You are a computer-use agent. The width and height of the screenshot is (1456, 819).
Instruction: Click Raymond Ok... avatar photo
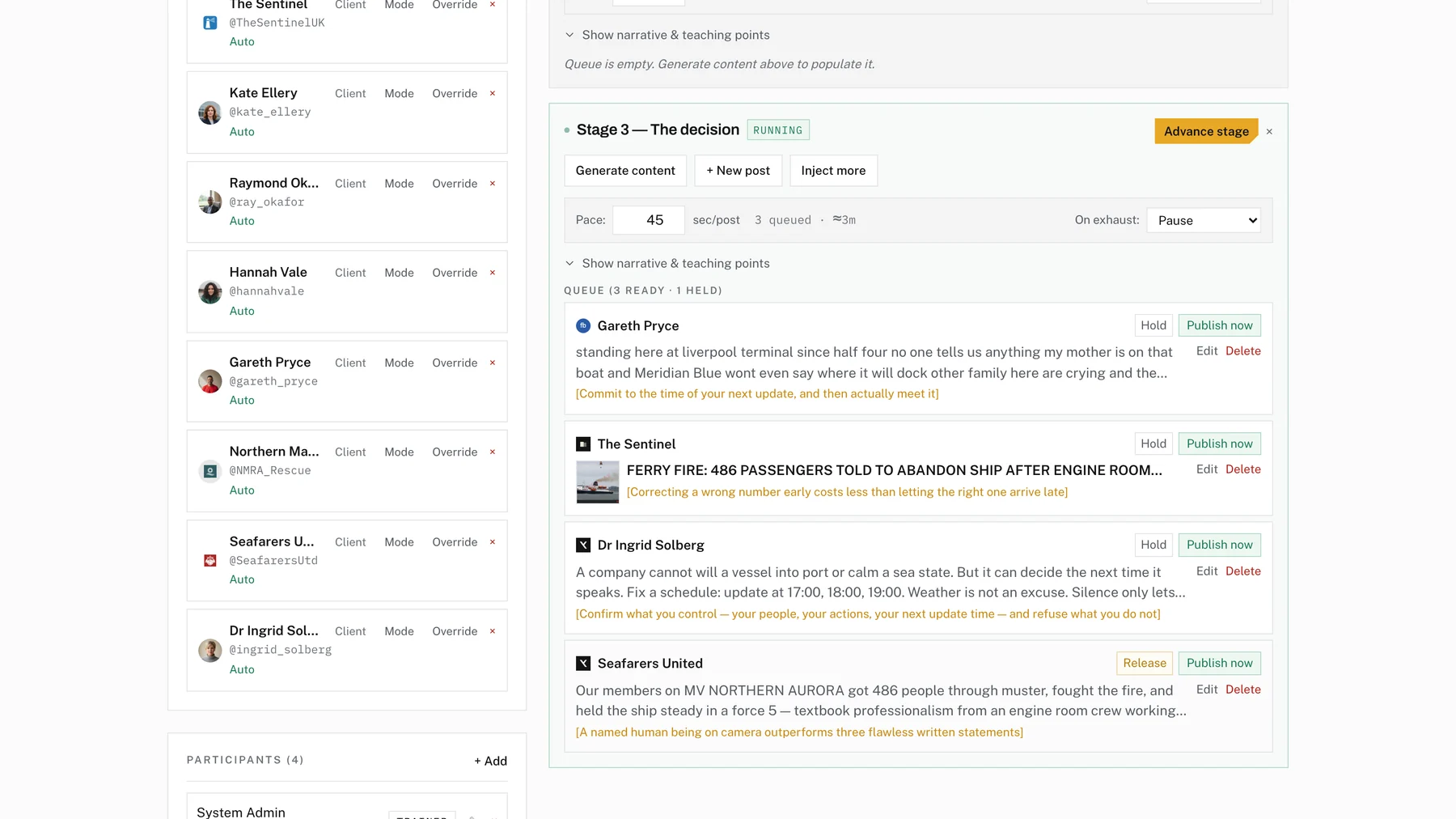click(210, 202)
